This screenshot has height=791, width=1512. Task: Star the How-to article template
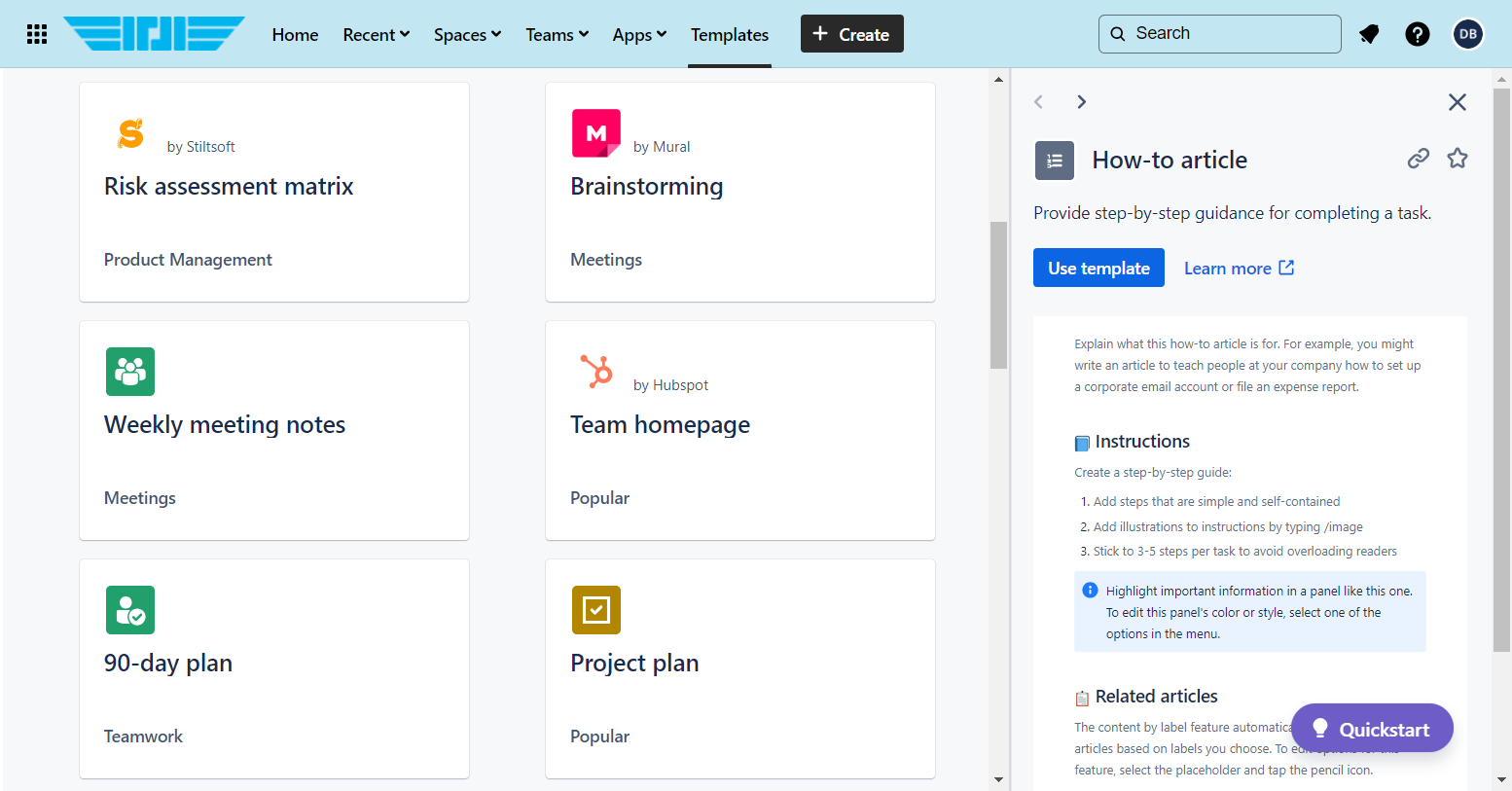point(1457,157)
